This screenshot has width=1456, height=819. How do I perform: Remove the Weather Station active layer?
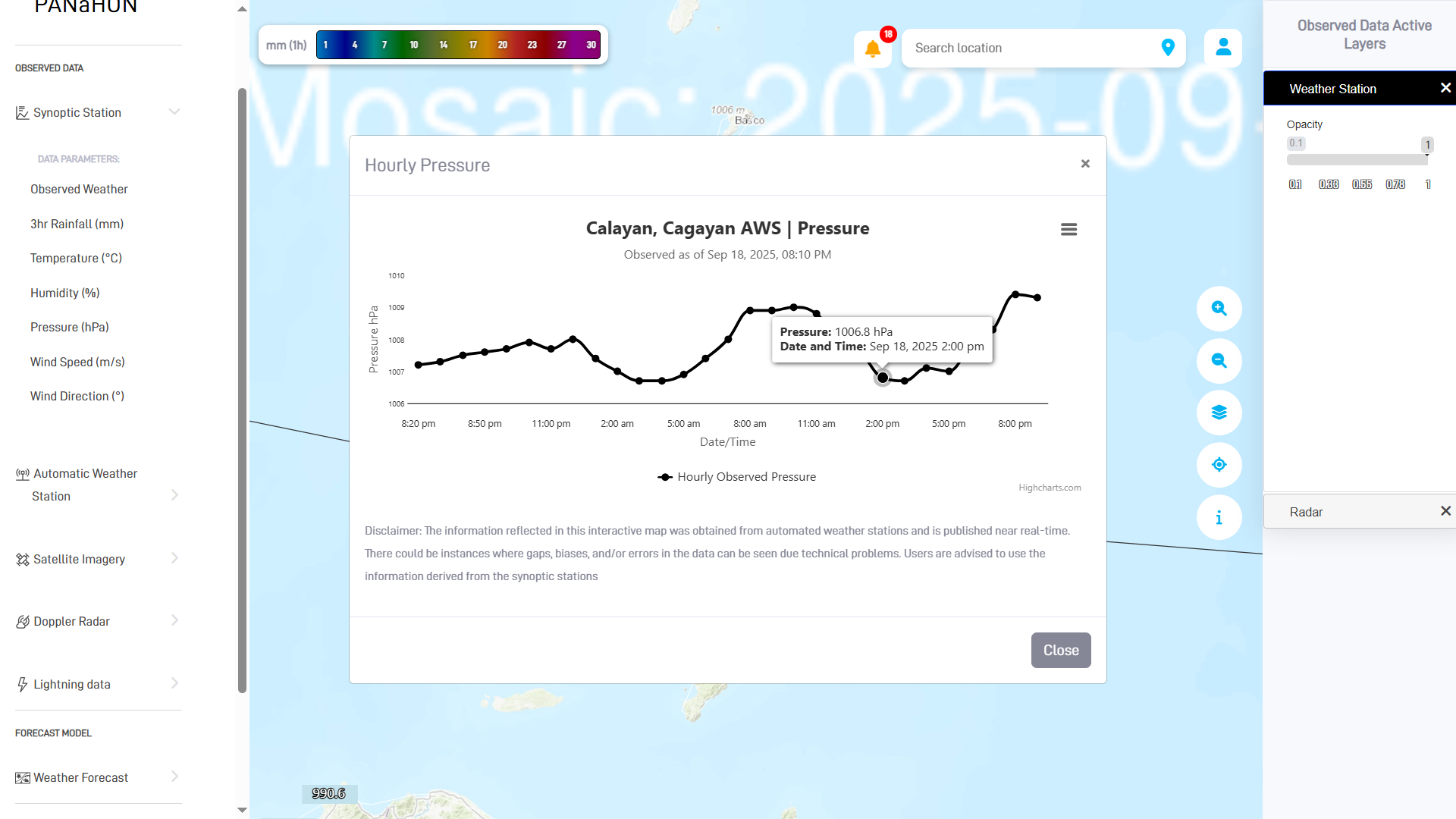(1445, 88)
